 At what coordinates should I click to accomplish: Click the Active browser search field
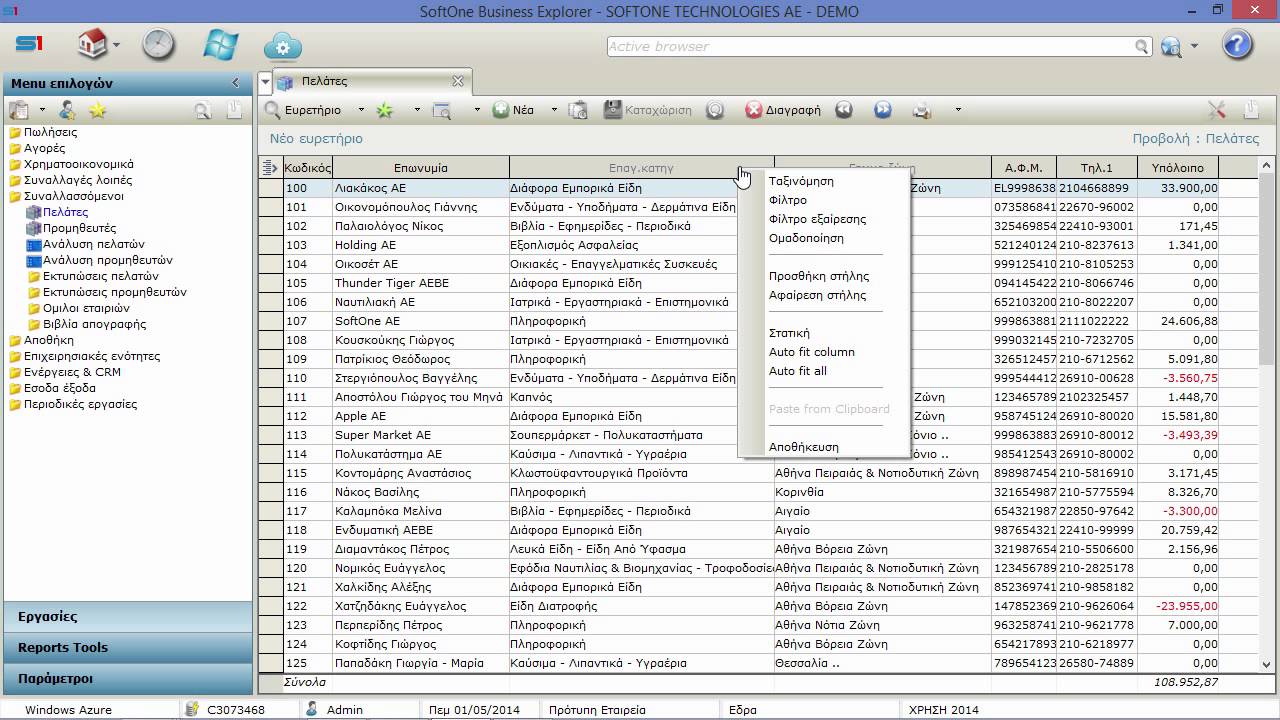tap(871, 47)
